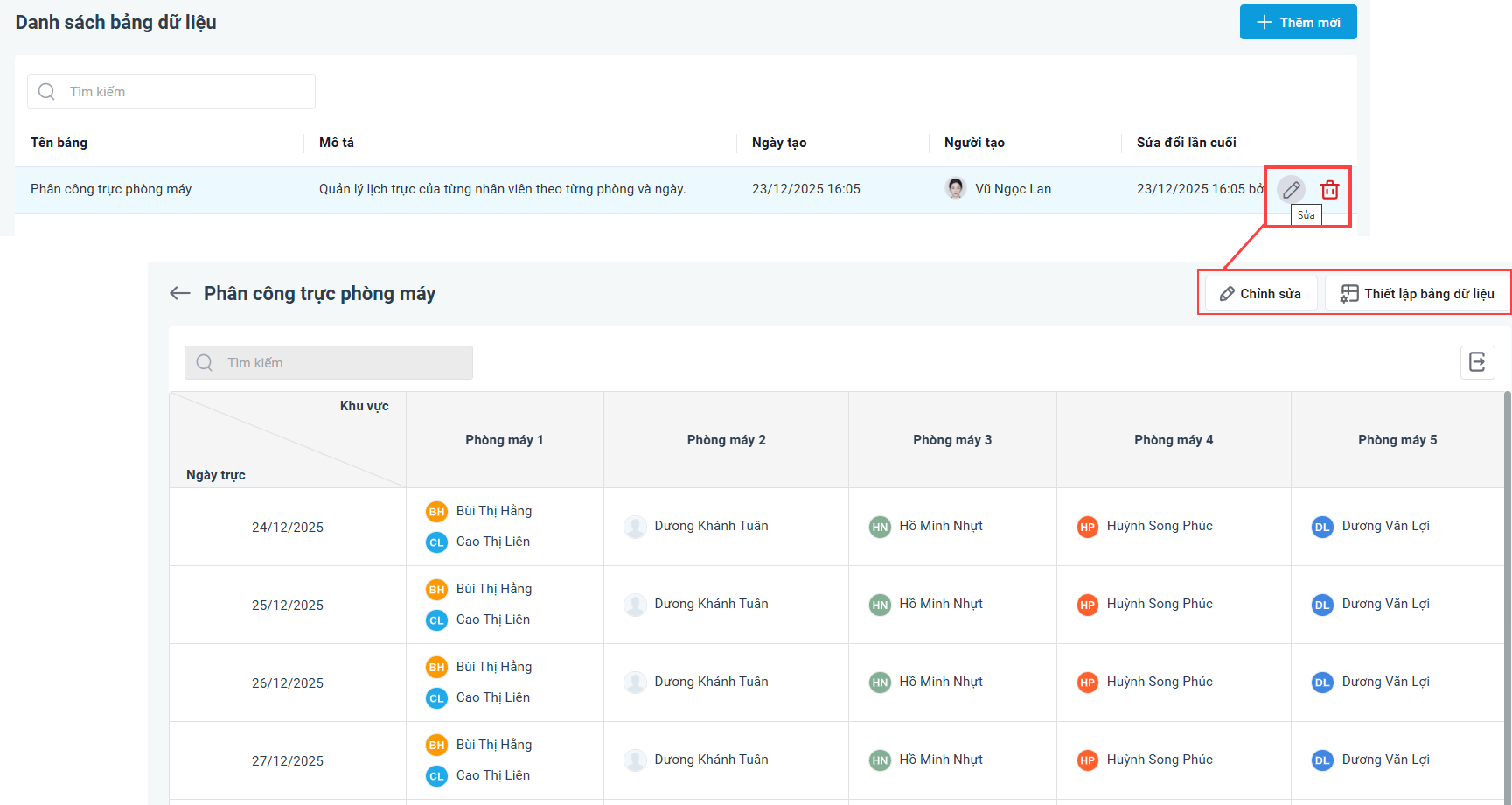Click the Ngày tạo column header
This screenshot has width=1512, height=805.
pyautogui.click(x=779, y=143)
